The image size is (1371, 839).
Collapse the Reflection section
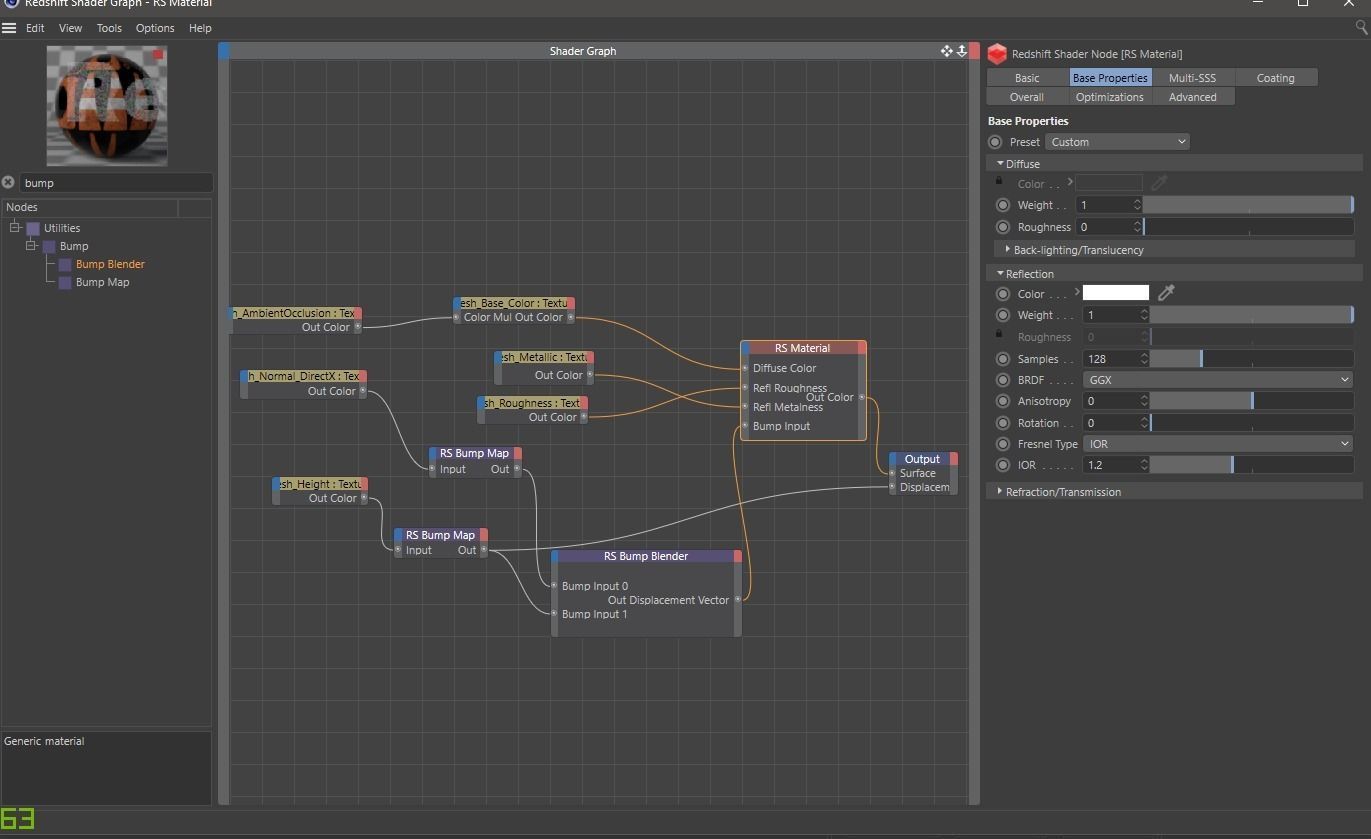point(1000,273)
